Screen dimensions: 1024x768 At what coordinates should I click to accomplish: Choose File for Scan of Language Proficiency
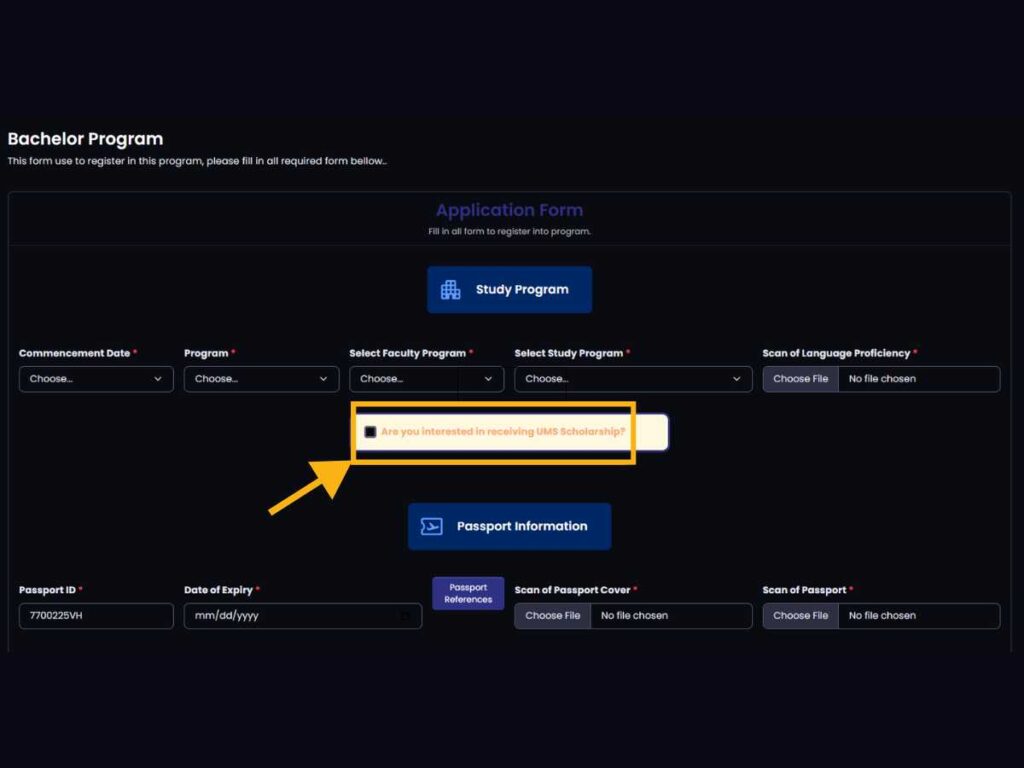(x=800, y=379)
